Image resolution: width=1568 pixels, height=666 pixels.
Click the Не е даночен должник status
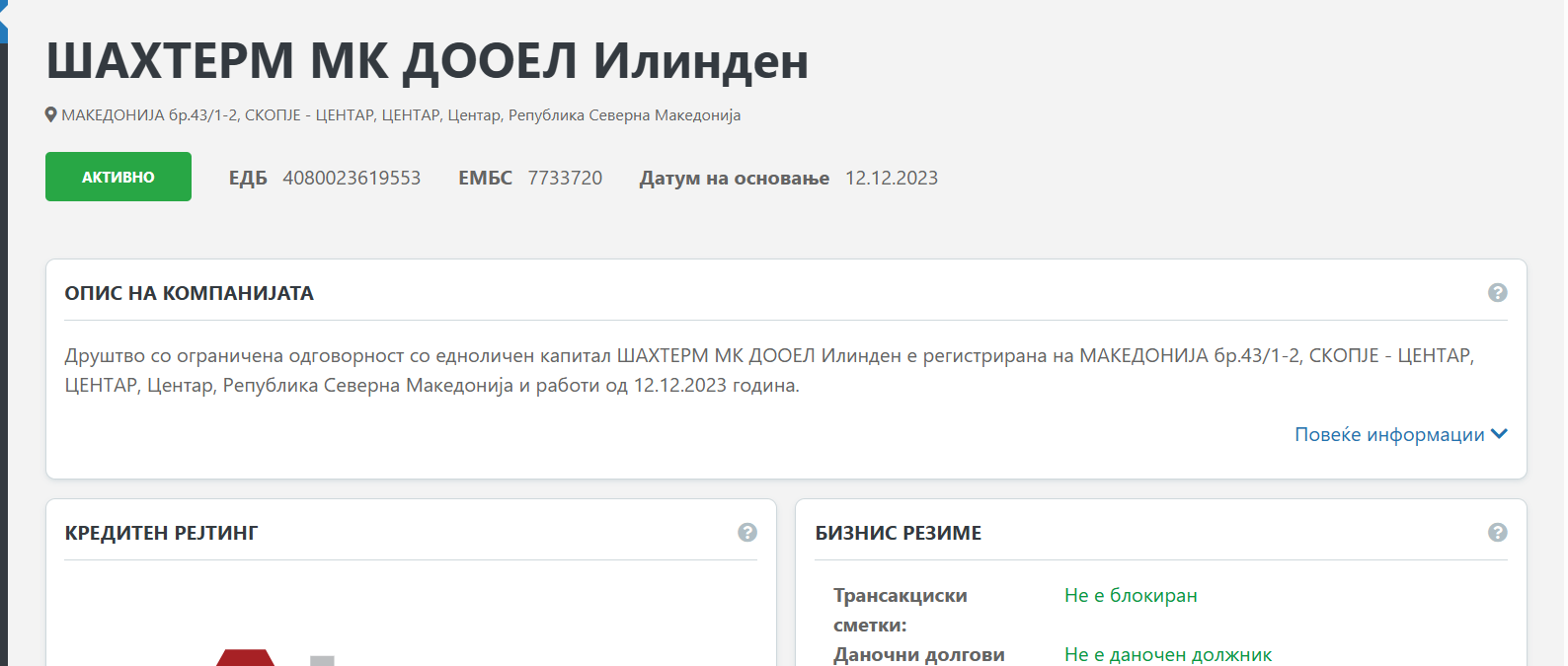(x=1167, y=654)
